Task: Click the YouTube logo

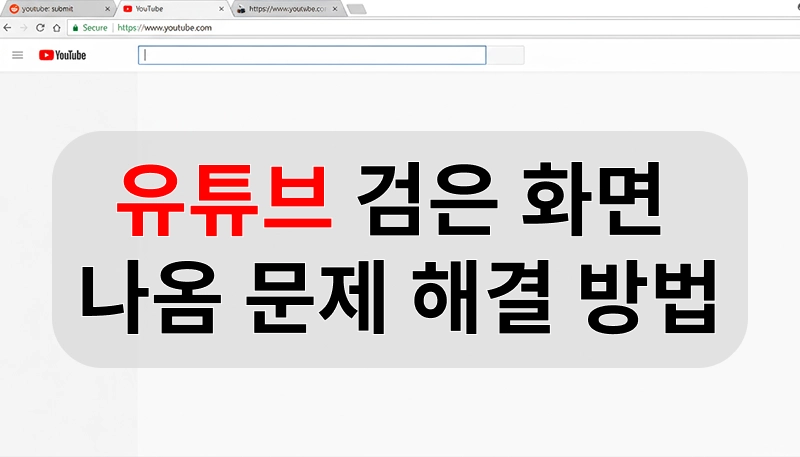Action: (62, 55)
